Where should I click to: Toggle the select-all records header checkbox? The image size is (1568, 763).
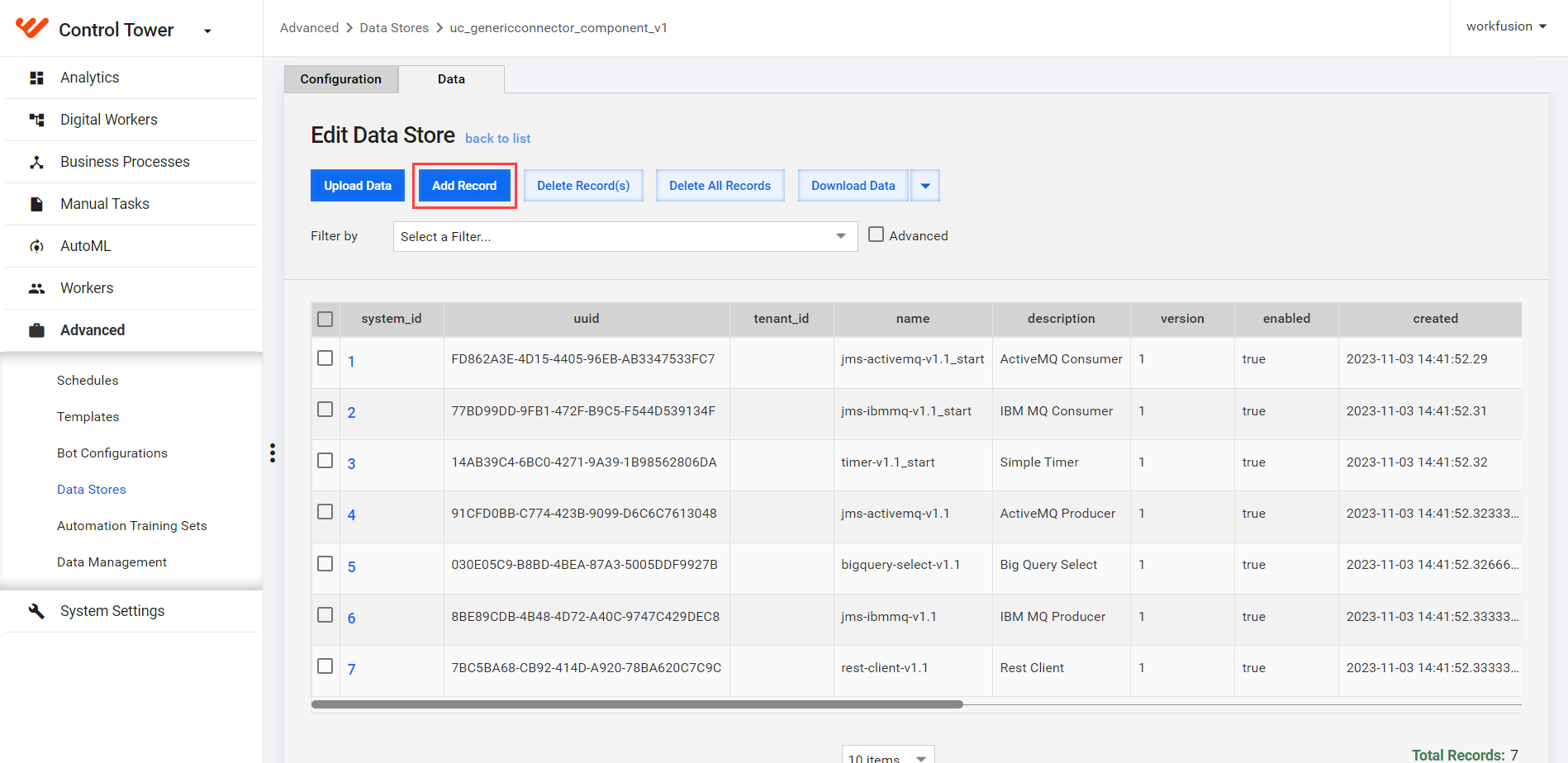(325, 319)
